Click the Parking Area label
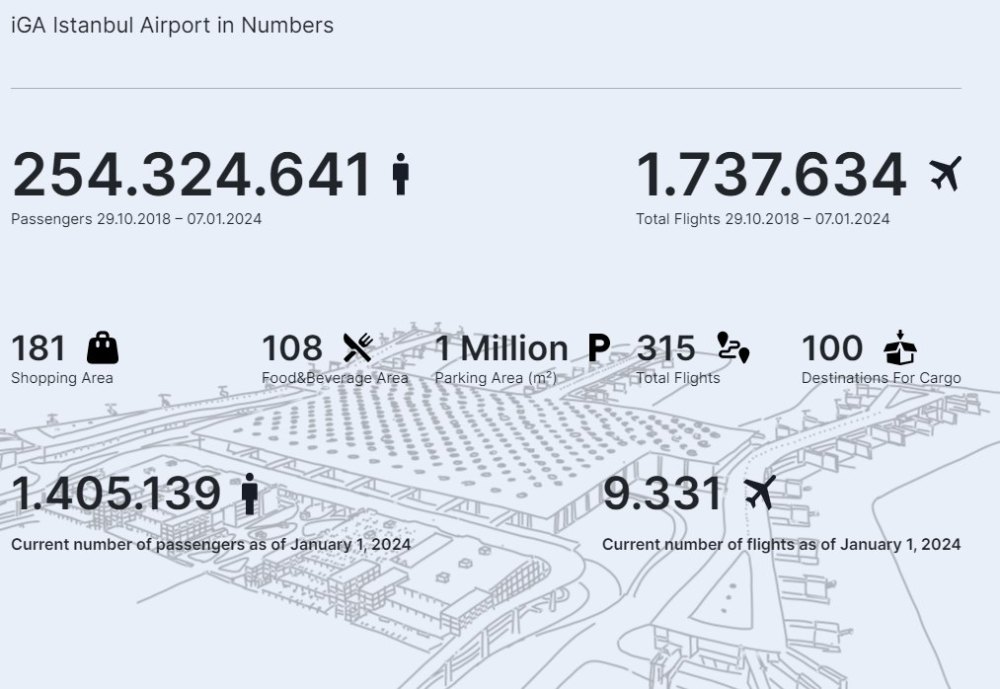Viewport: 1000px width, 689px height. pyautogui.click(x=495, y=378)
